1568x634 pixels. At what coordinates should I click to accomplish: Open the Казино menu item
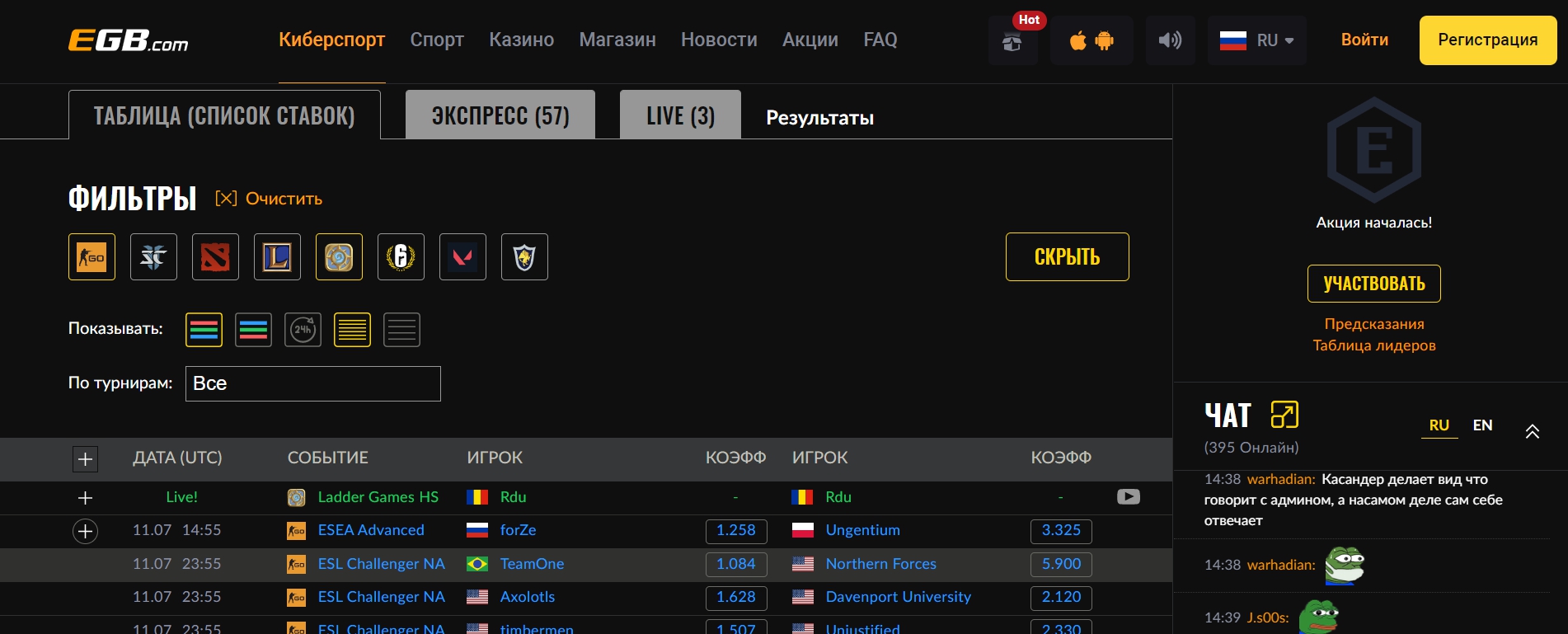(x=521, y=40)
